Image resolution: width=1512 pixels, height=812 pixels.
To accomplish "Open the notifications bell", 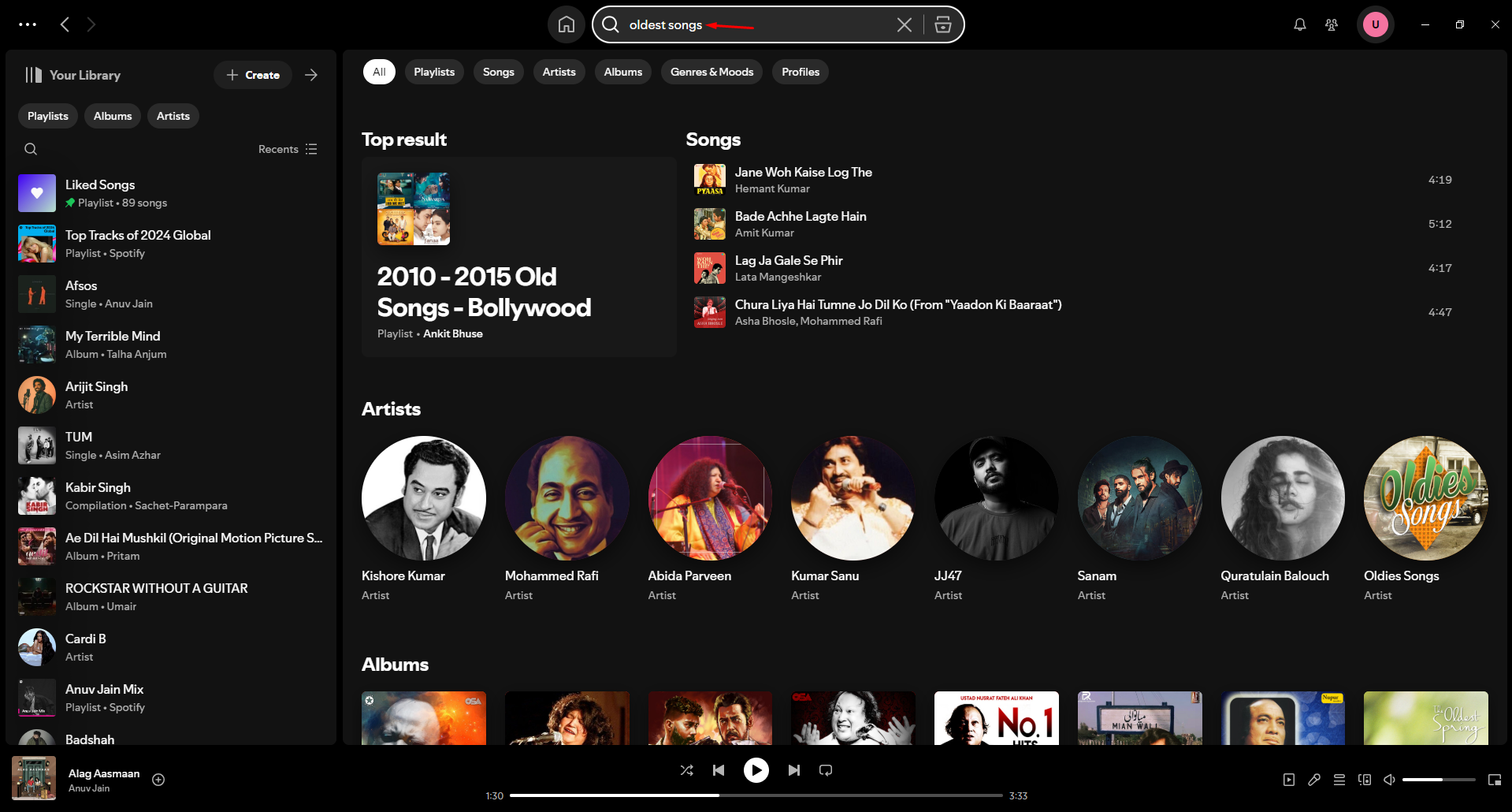I will (1298, 24).
